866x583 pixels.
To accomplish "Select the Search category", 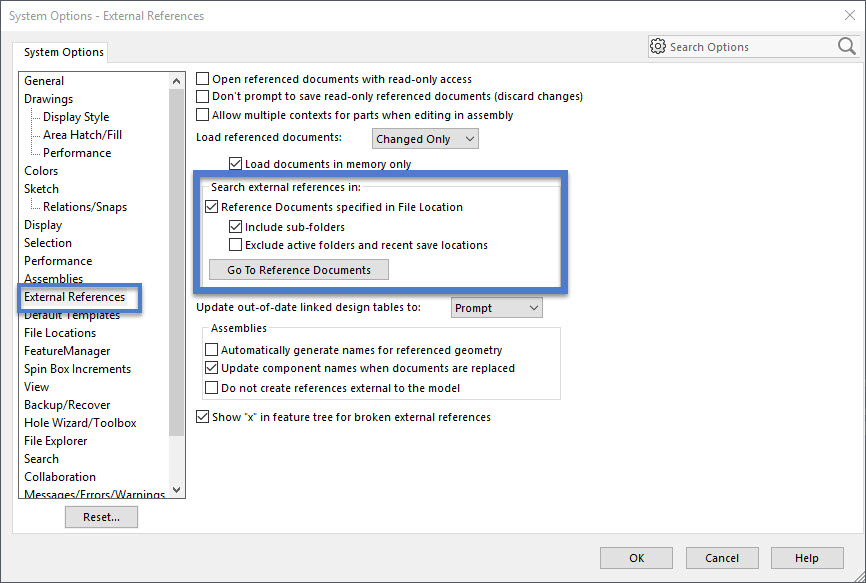I will (x=41, y=459).
